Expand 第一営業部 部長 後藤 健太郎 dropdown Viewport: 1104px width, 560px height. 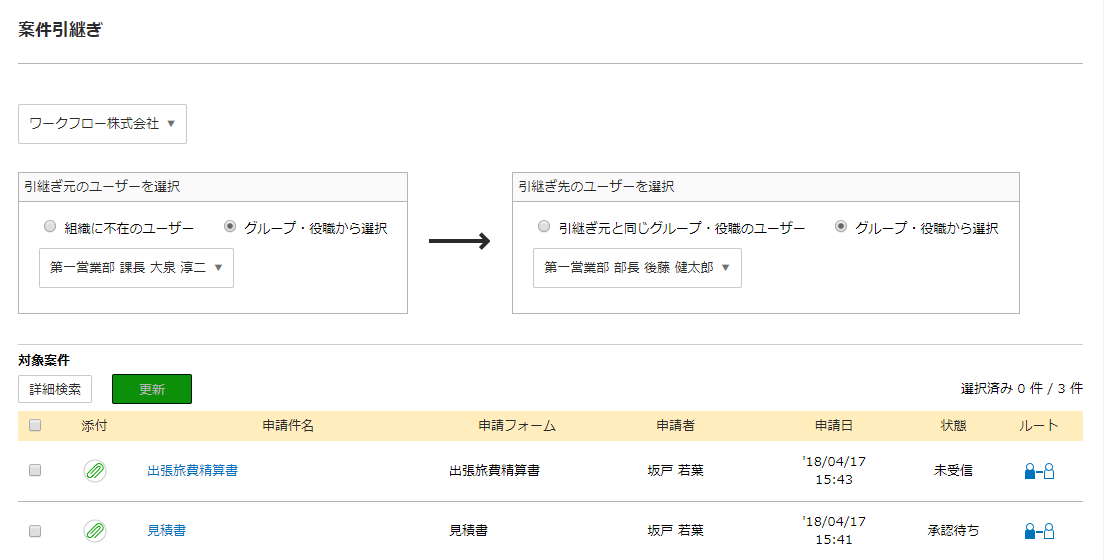click(637, 268)
